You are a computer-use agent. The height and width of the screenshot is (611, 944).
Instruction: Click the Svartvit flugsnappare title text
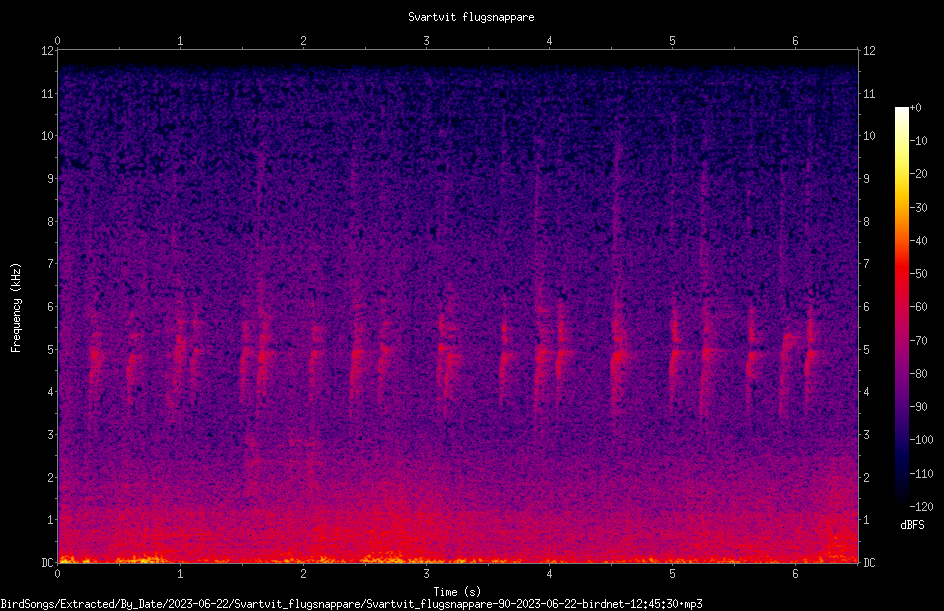pos(471,17)
